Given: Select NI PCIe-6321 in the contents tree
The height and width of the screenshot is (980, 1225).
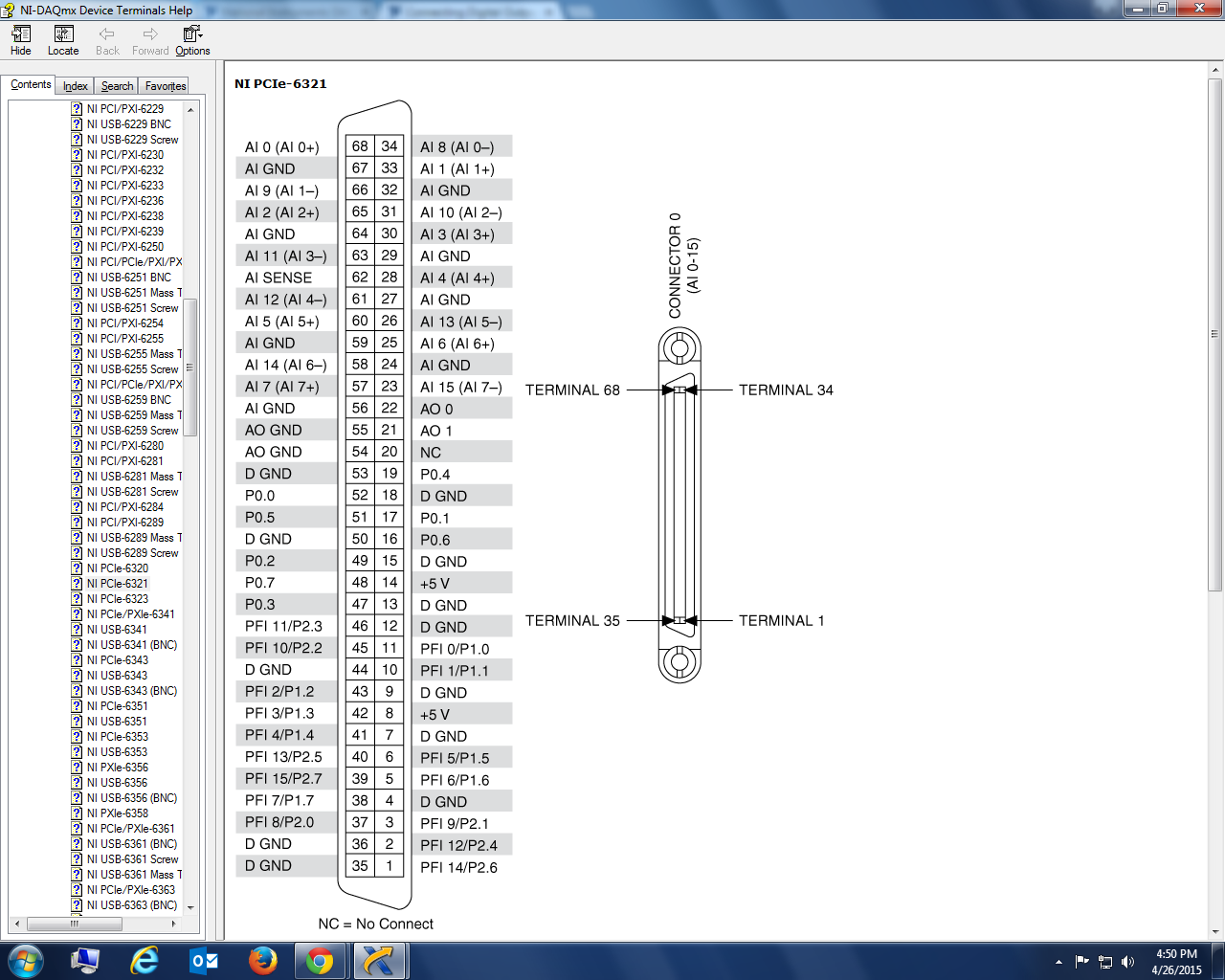Looking at the screenshot, I should (x=117, y=584).
